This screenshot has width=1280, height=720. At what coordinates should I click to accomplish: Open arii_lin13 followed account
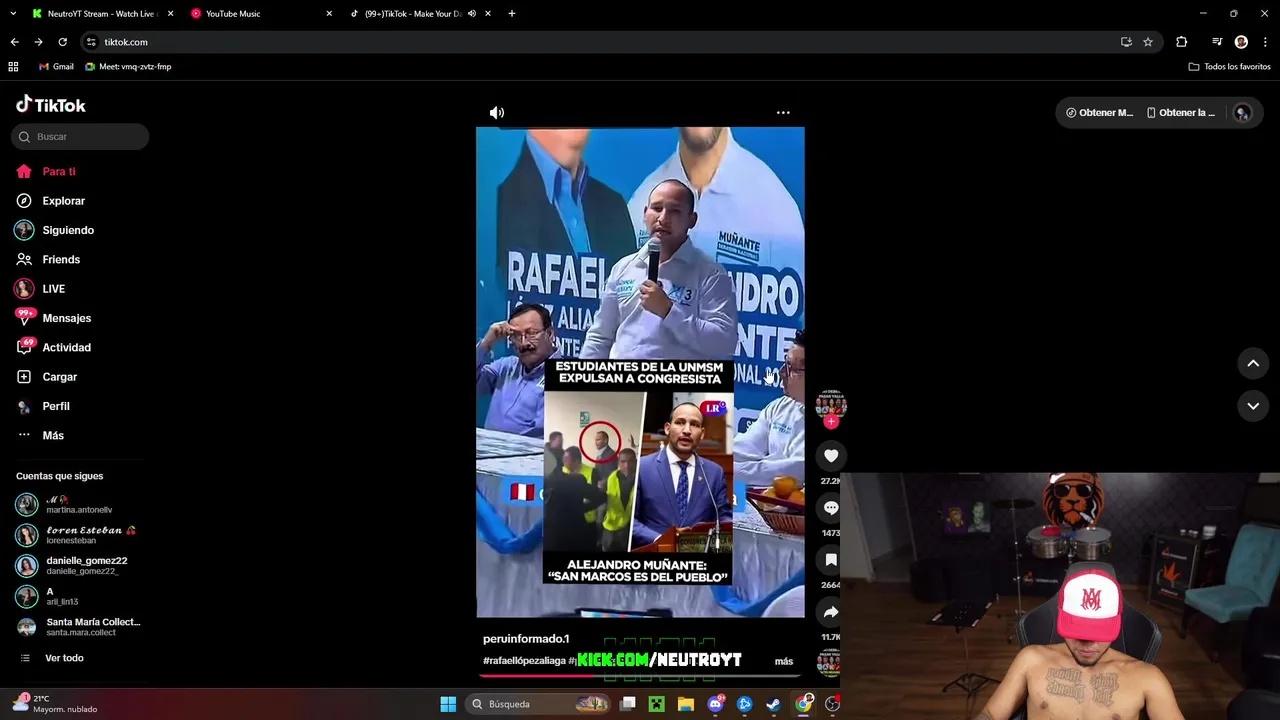[x=48, y=597]
